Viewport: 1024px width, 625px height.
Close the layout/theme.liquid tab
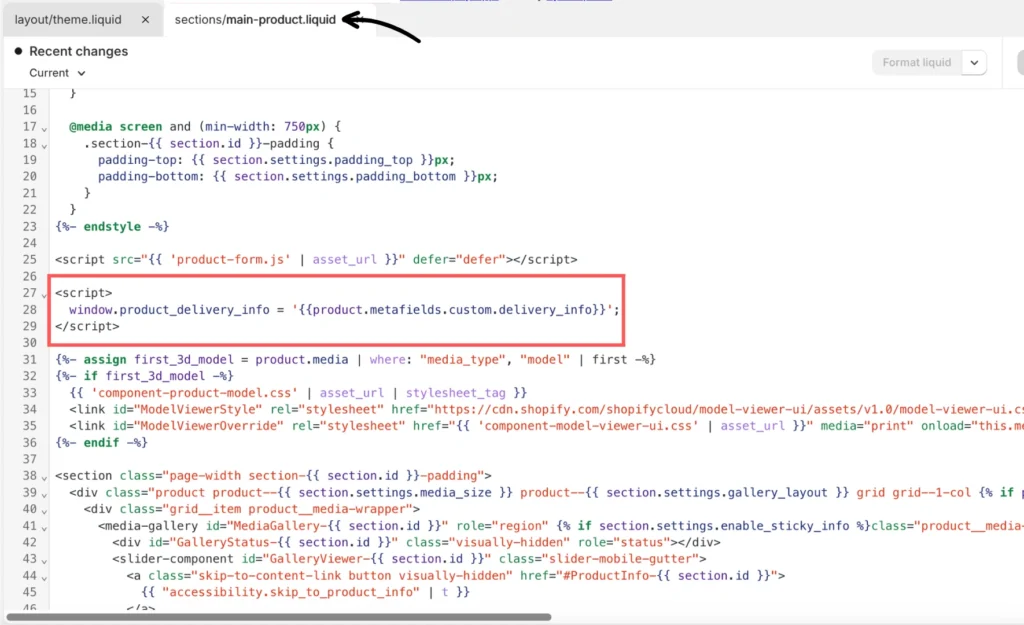pyautogui.click(x=145, y=20)
